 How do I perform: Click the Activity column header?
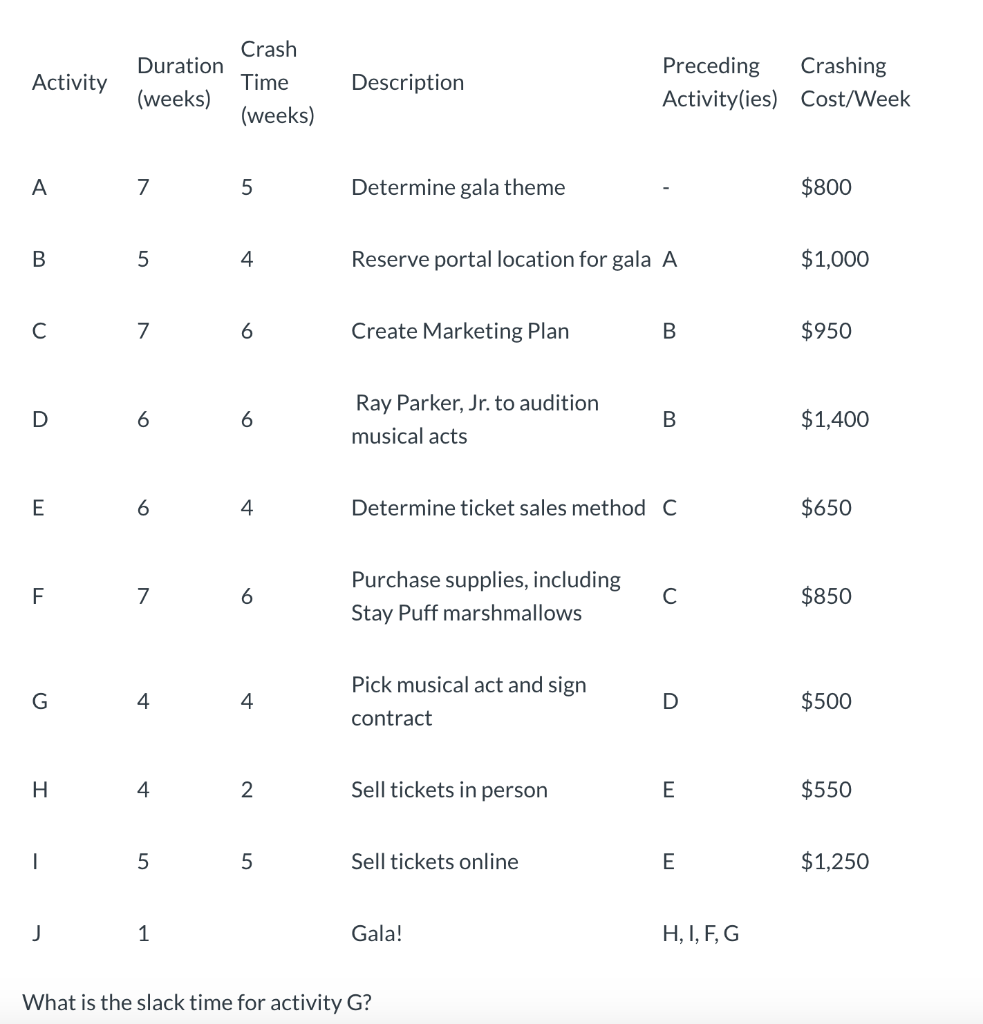(x=69, y=82)
